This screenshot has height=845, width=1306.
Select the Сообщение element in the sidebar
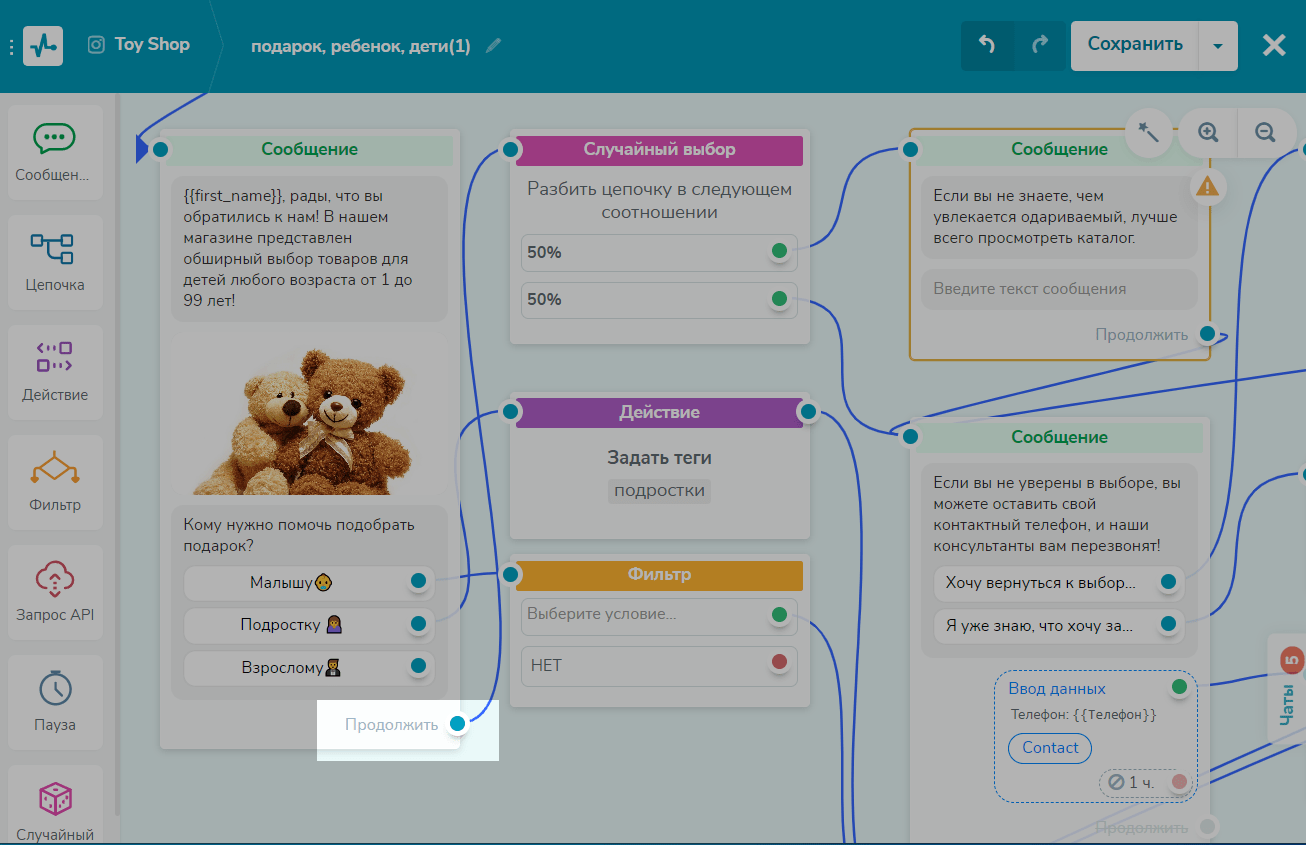[x=54, y=152]
